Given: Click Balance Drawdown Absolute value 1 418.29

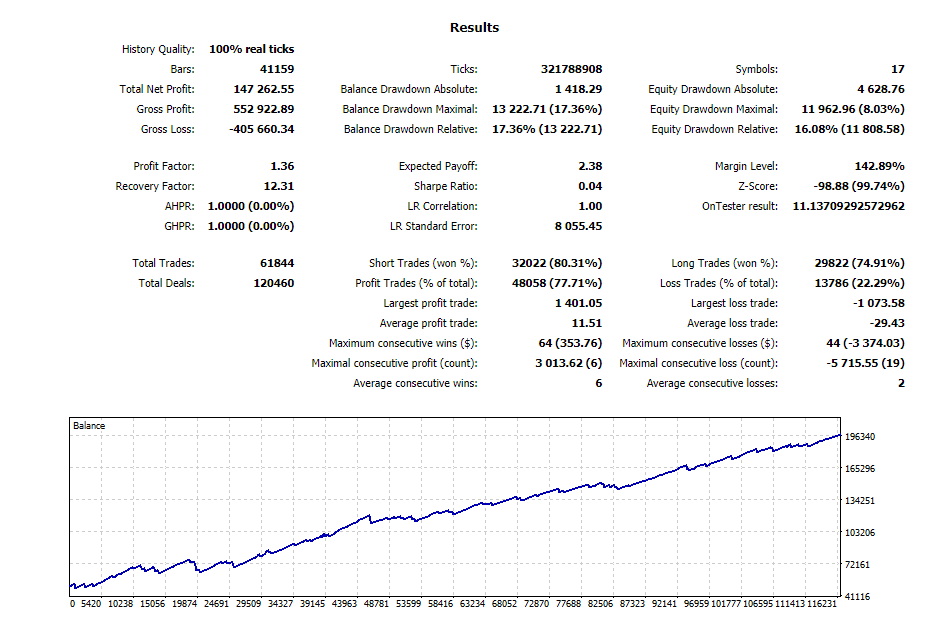Looking at the screenshot, I should [579, 89].
